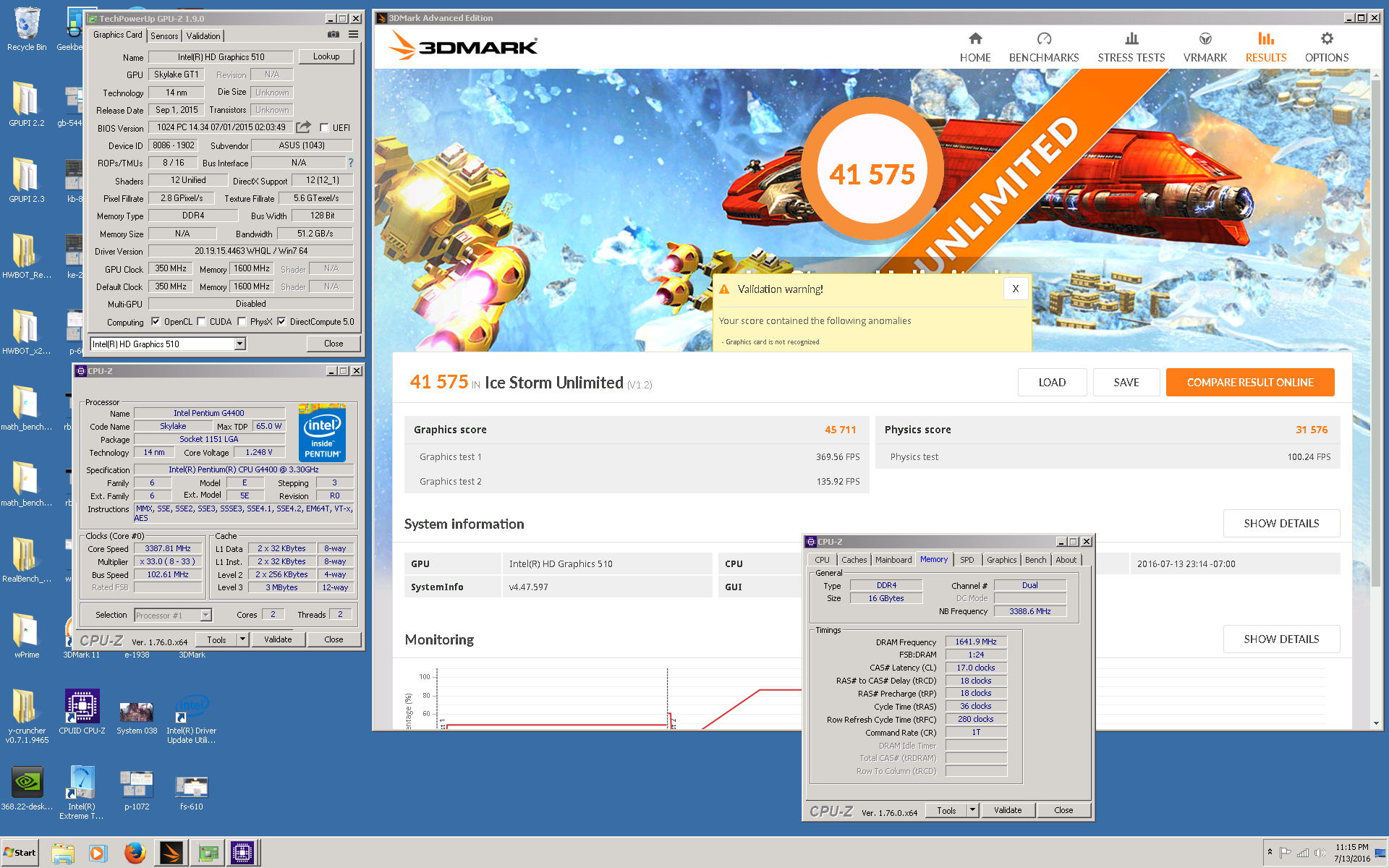
Task: Click CPU-Z icon in taskbar
Action: (x=242, y=853)
